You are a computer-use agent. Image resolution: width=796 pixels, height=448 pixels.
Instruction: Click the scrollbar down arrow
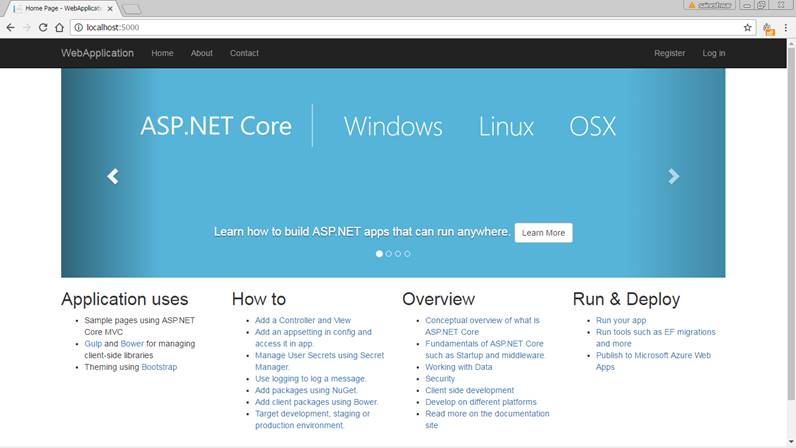click(791, 442)
